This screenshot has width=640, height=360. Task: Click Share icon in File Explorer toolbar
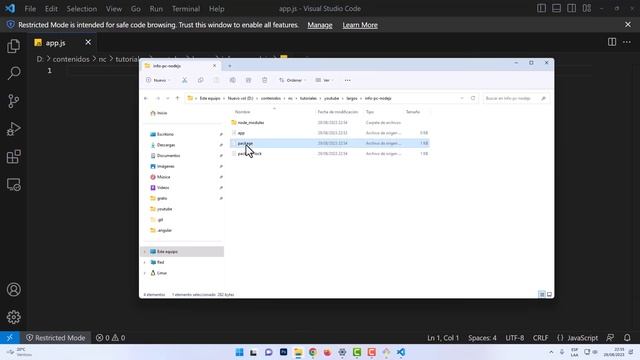point(248,80)
